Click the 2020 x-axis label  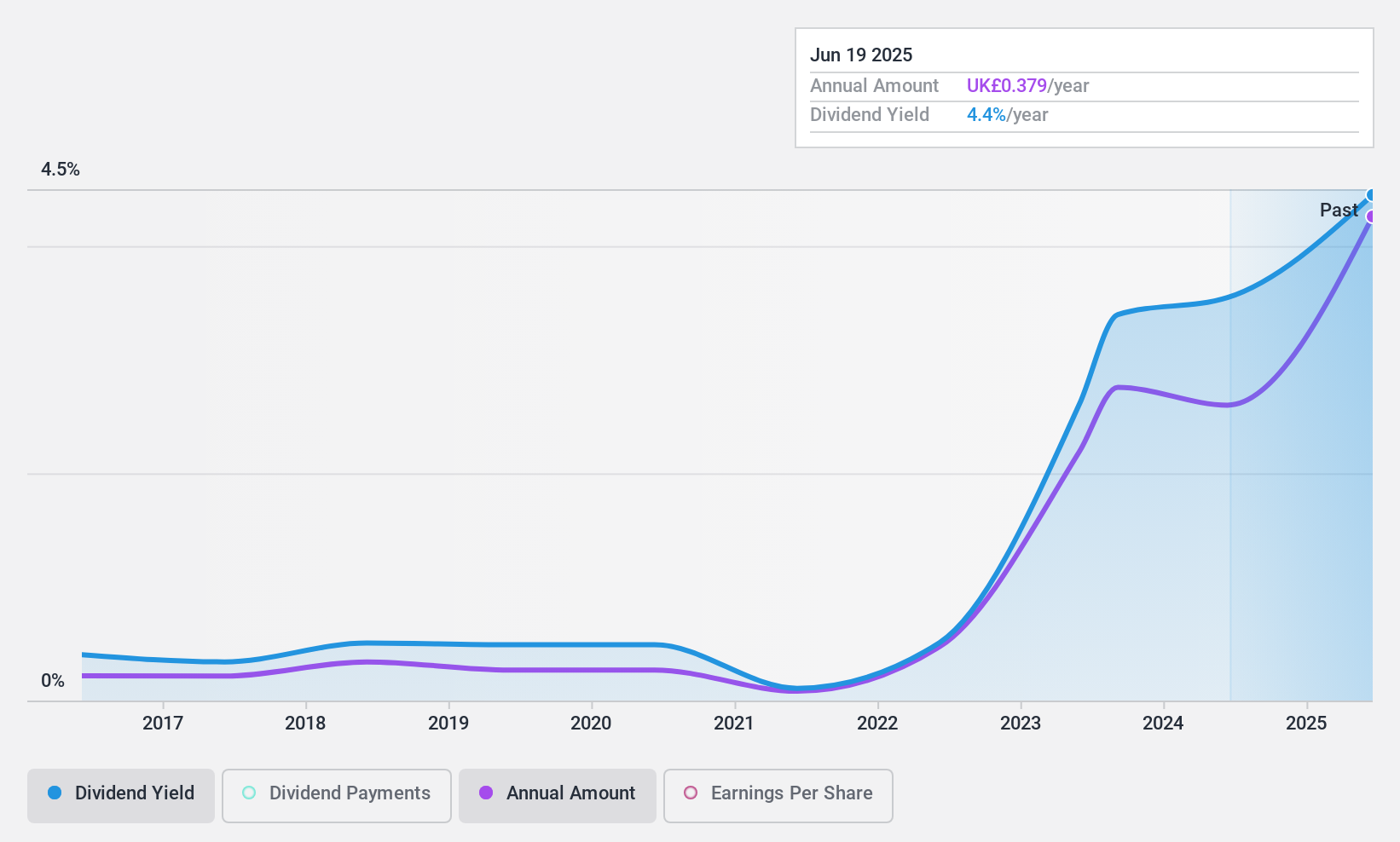[591, 723]
